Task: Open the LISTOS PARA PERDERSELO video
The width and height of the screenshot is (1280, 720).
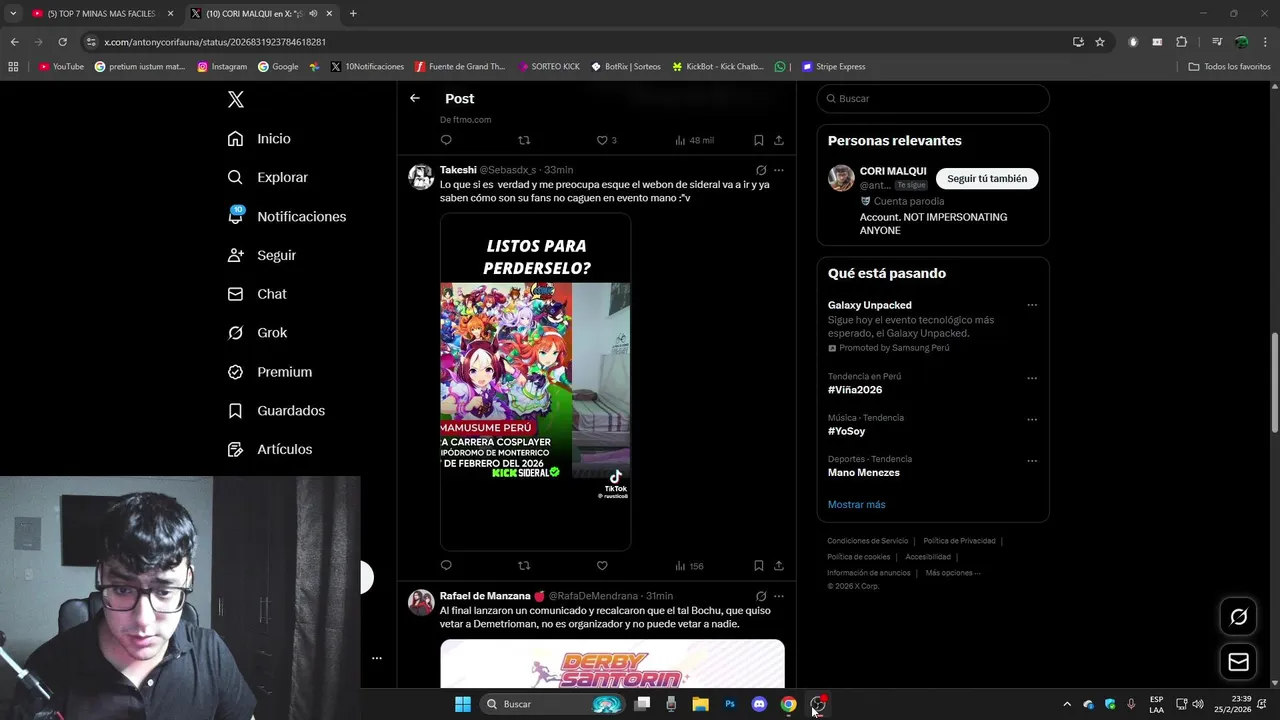Action: 535,381
